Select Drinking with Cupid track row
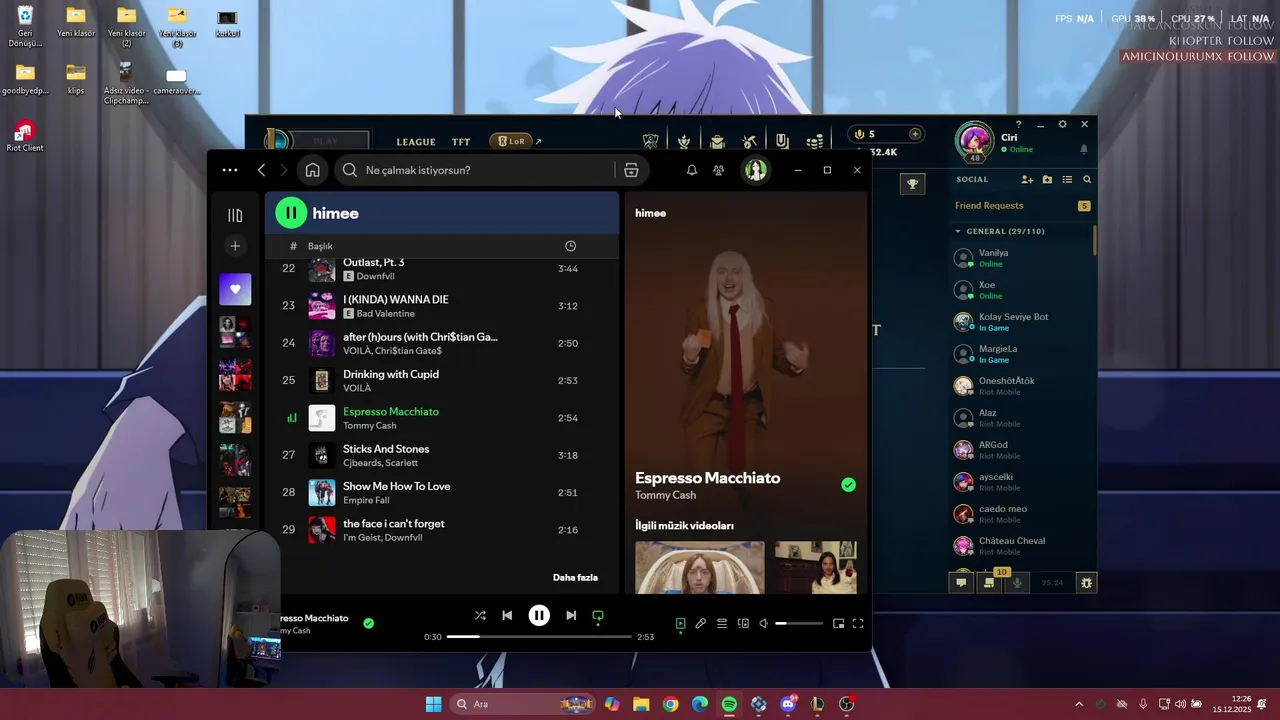This screenshot has width=1280, height=720. (442, 381)
